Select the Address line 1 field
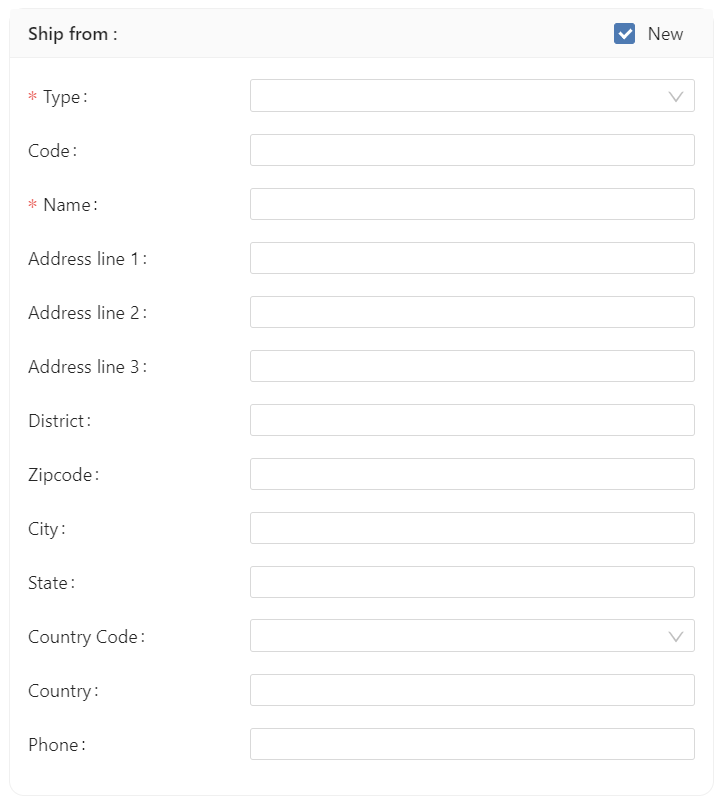 click(472, 258)
